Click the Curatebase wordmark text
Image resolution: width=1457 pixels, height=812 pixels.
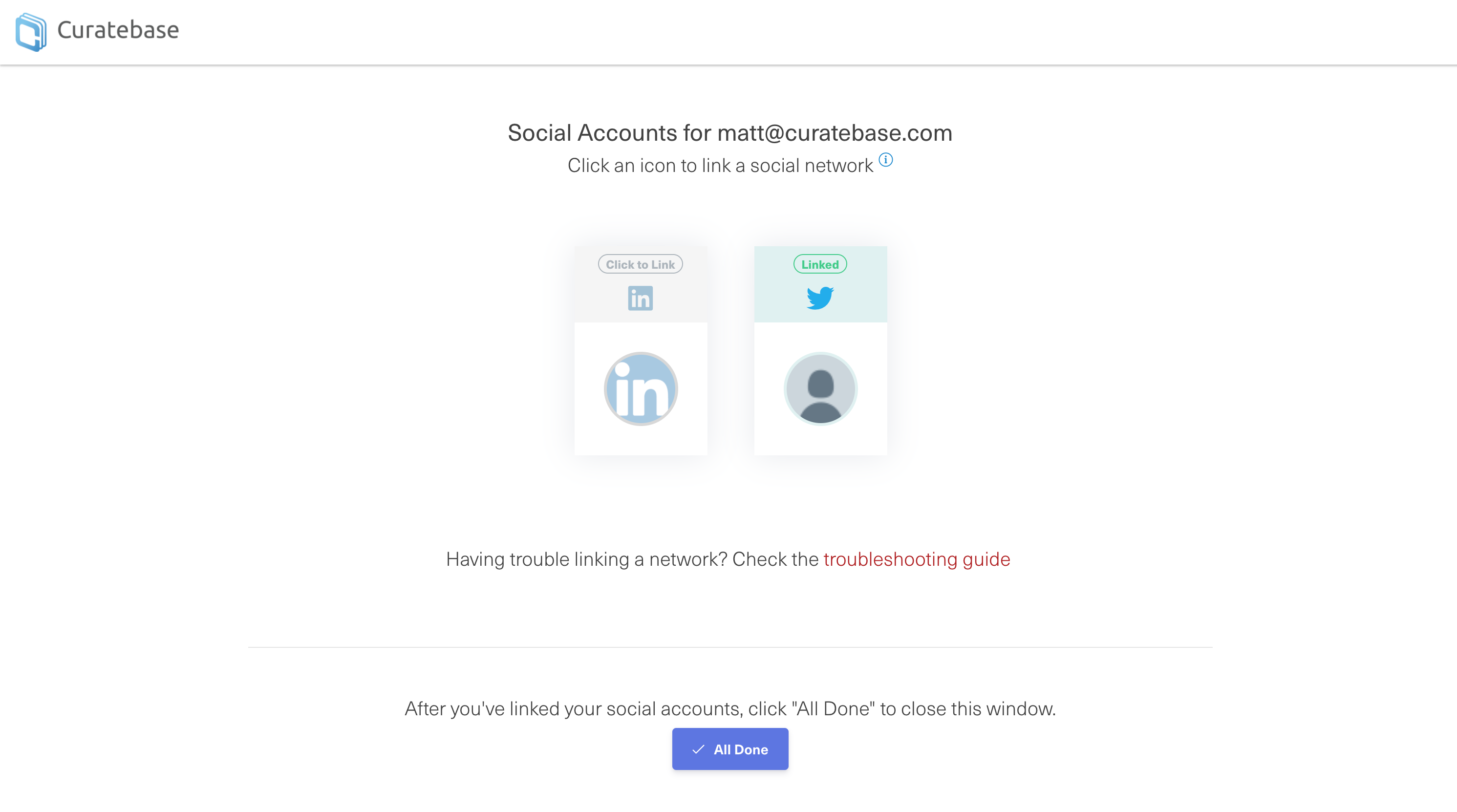click(118, 30)
